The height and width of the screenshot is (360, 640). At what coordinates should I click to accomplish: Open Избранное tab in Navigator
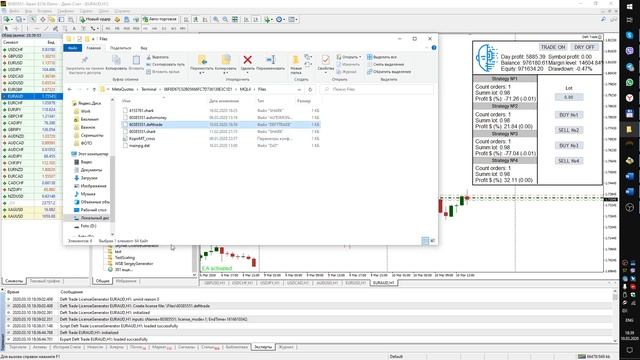[126, 281]
